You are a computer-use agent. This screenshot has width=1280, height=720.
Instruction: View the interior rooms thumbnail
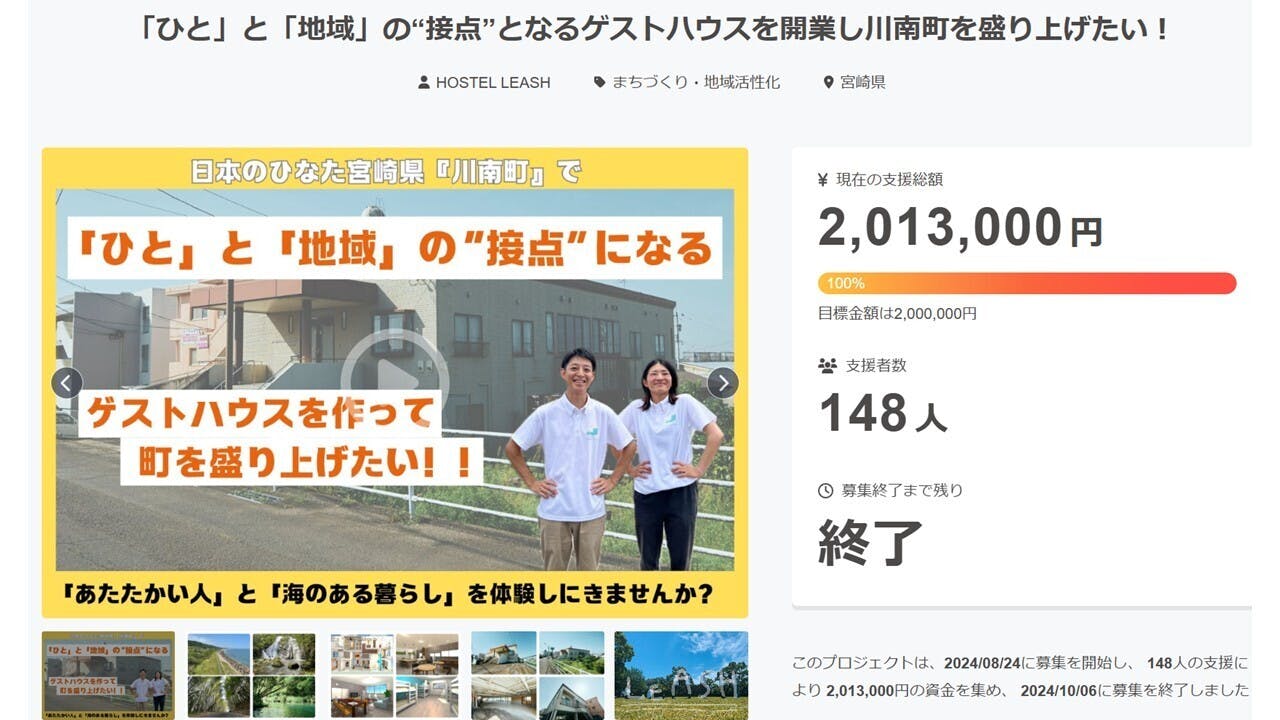tap(394, 675)
